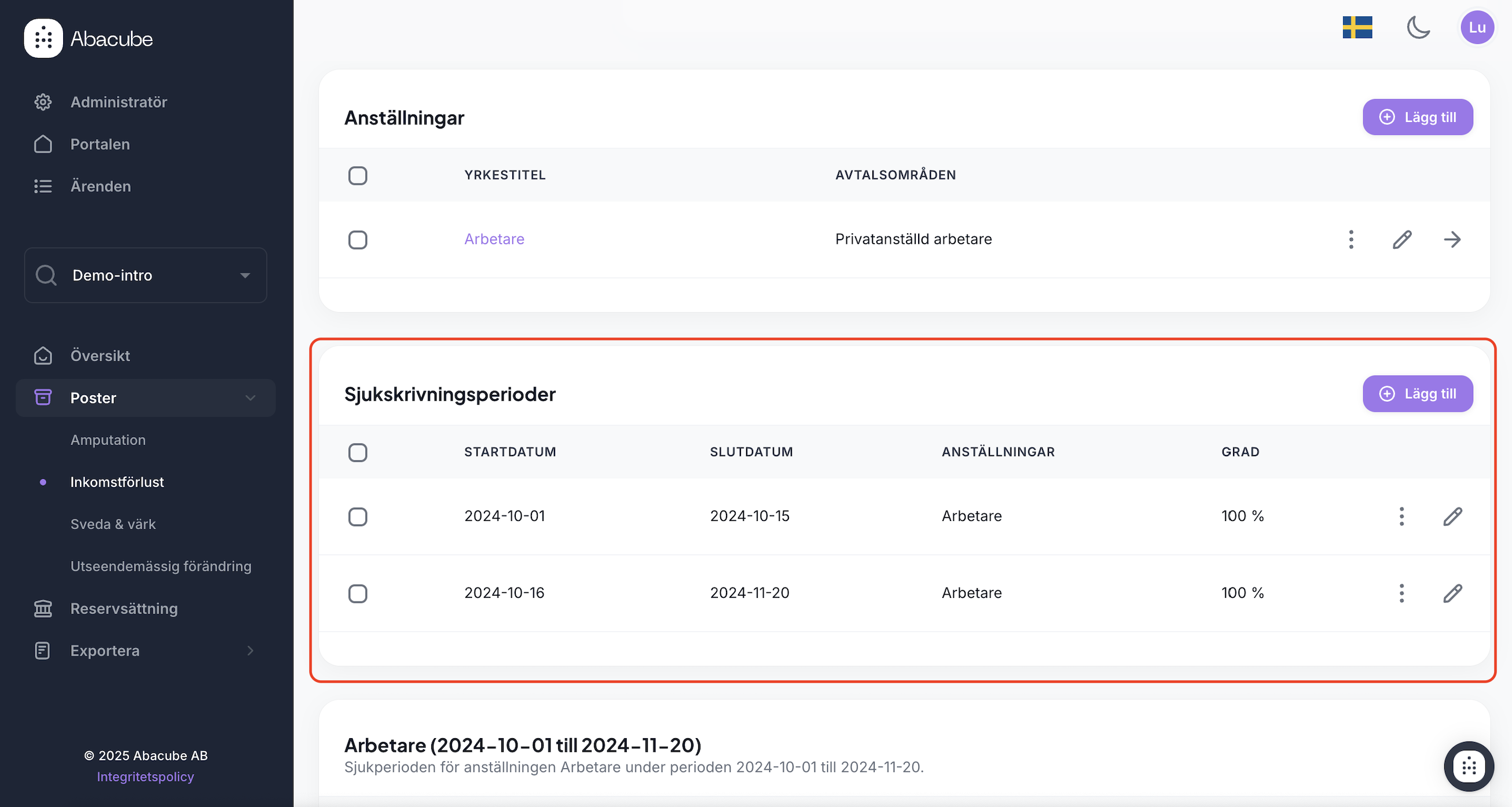1512x807 pixels.
Task: Tick the Arbetare employment row checkbox
Action: click(358, 240)
